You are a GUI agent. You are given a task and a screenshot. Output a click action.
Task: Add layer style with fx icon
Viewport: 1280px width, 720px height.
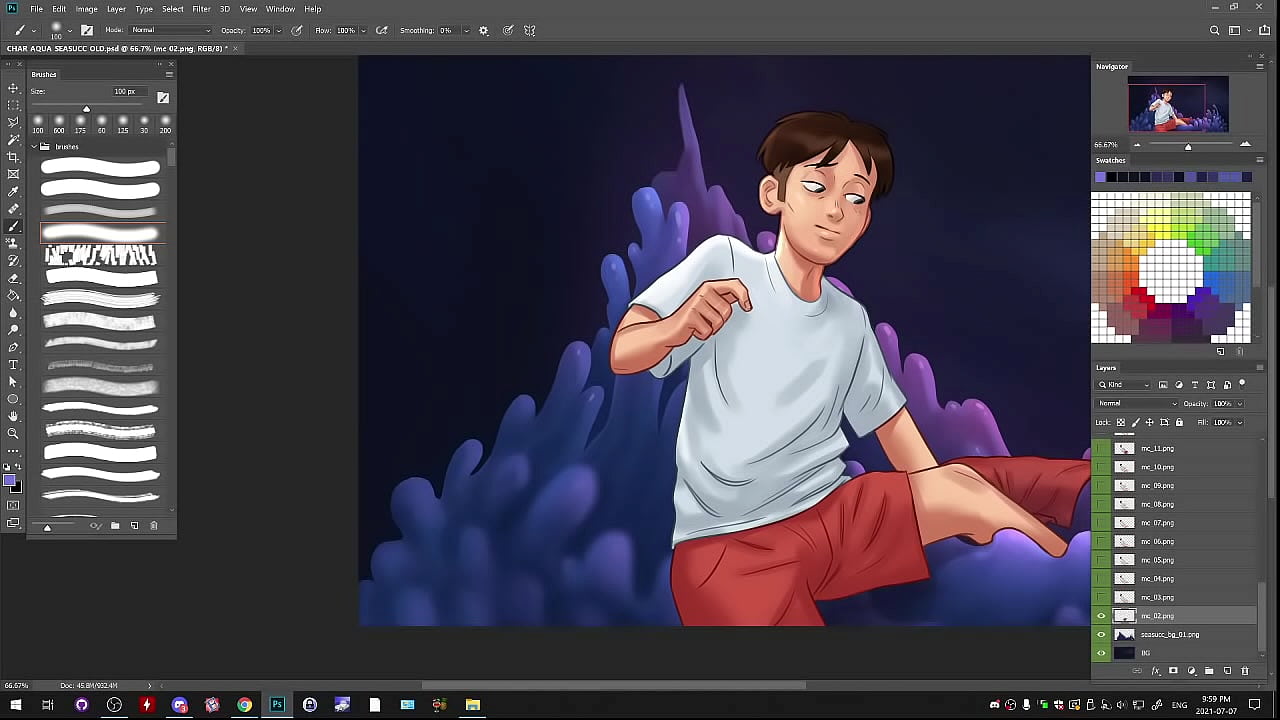(x=1156, y=671)
